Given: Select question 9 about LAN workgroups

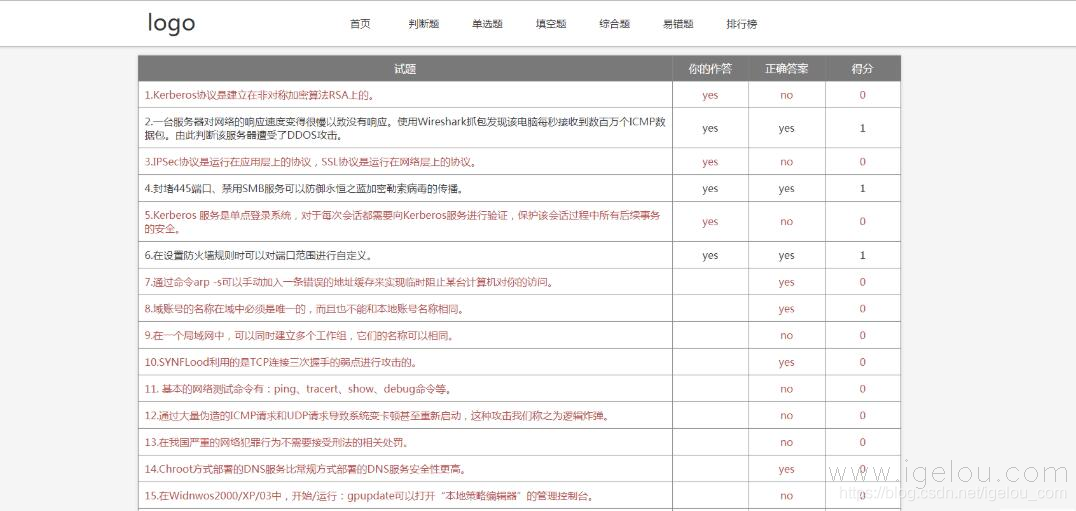Looking at the screenshot, I should (299, 335).
